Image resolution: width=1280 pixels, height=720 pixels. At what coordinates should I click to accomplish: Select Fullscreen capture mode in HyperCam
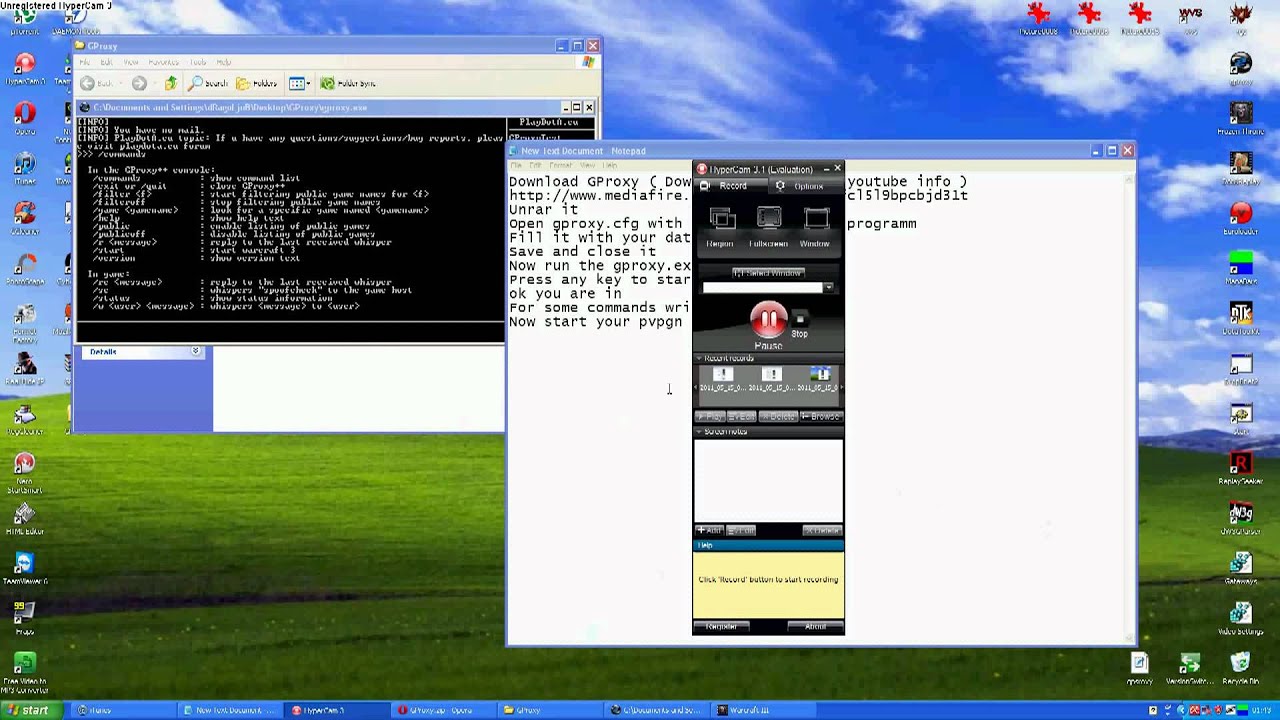[768, 227]
